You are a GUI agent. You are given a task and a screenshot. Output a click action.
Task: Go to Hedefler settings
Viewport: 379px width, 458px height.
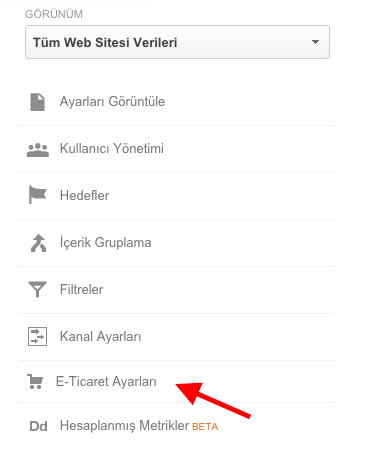177,196
